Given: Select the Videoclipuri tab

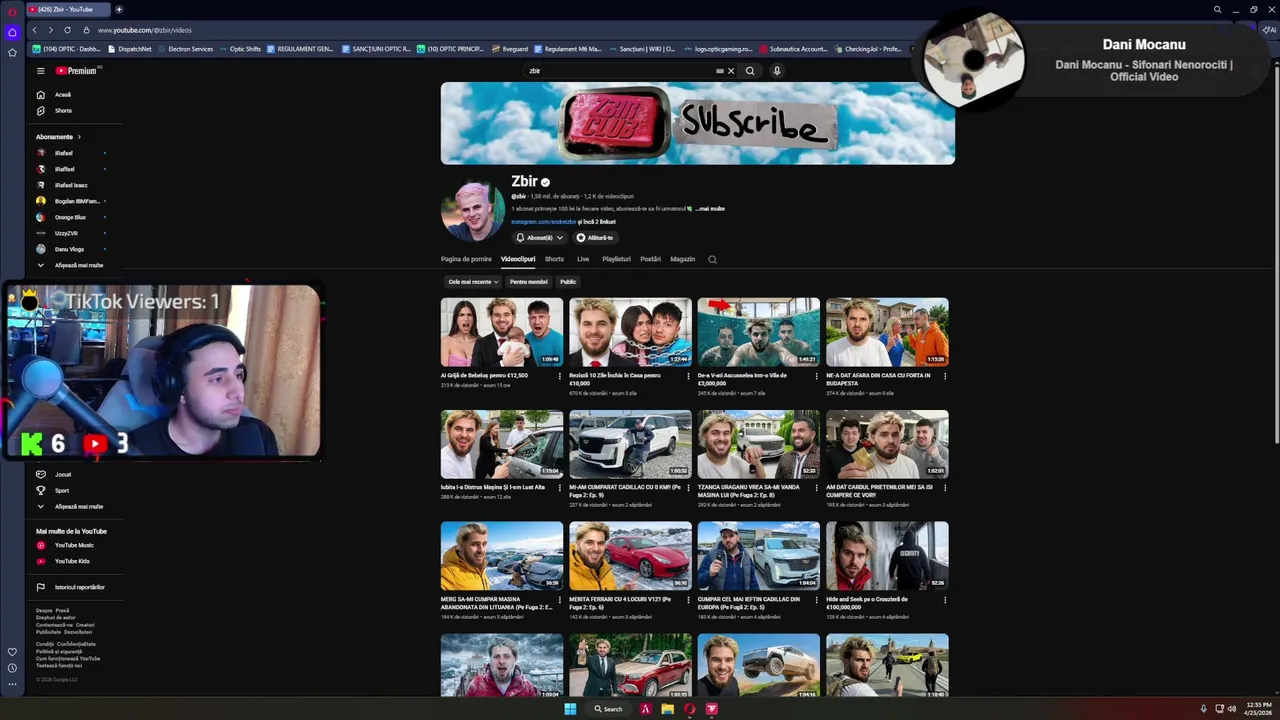Looking at the screenshot, I should pyautogui.click(x=518, y=259).
